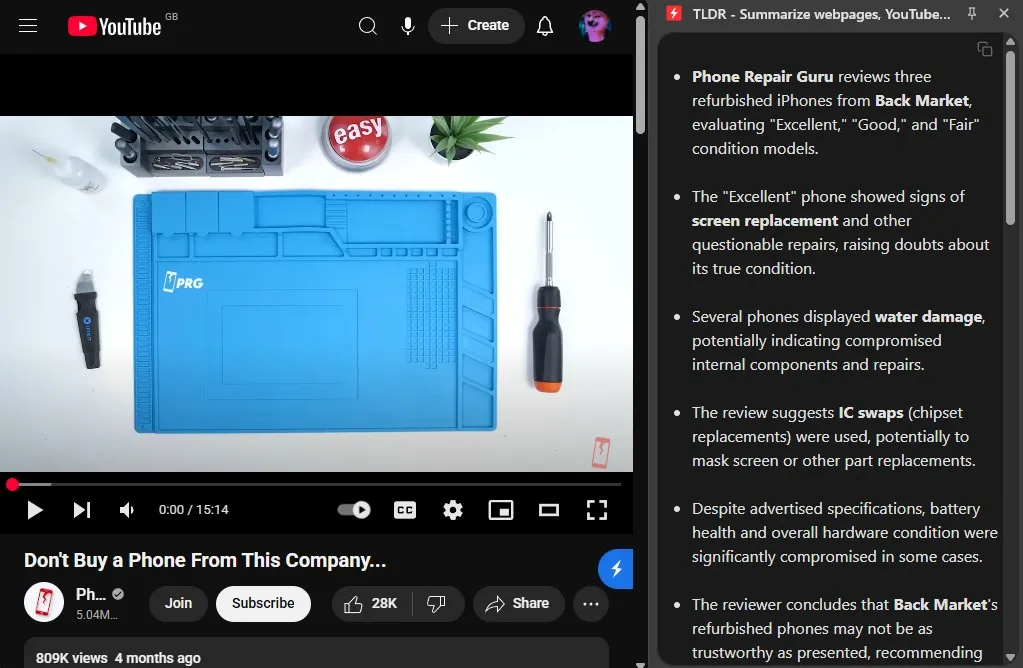Open the Create menu
Screen dimensions: 1023x668
point(476,26)
